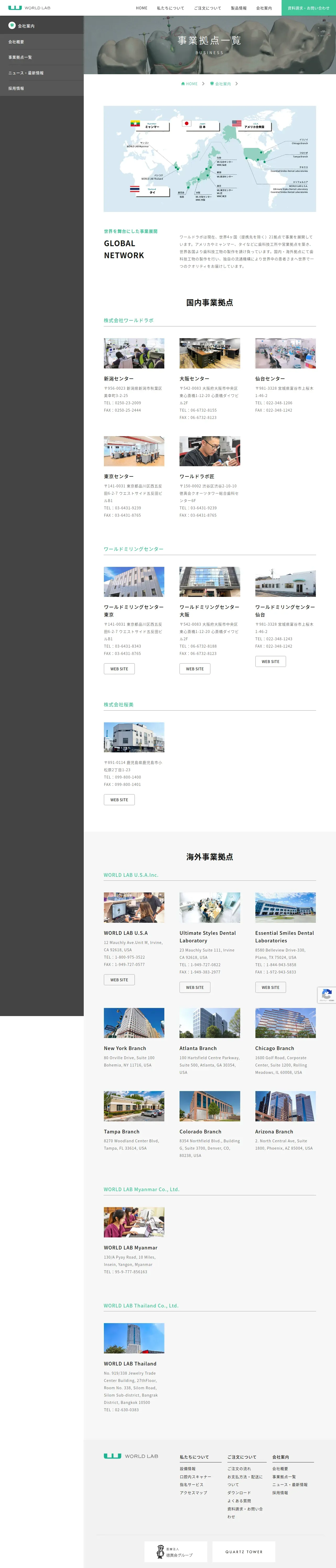The image size is (336, 1568).
Task: Click the arrow after the 会社案内 breadcrumb
Action: (x=237, y=84)
